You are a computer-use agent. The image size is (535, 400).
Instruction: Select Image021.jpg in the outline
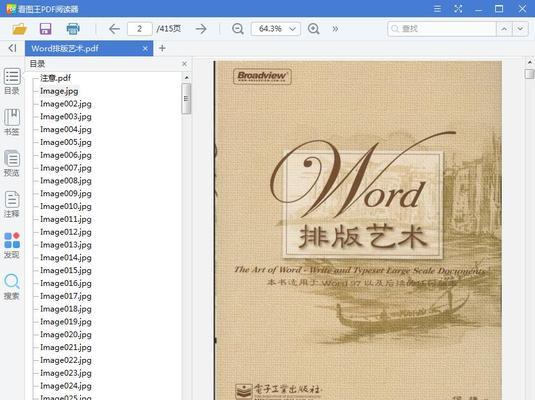pyautogui.click(x=66, y=347)
